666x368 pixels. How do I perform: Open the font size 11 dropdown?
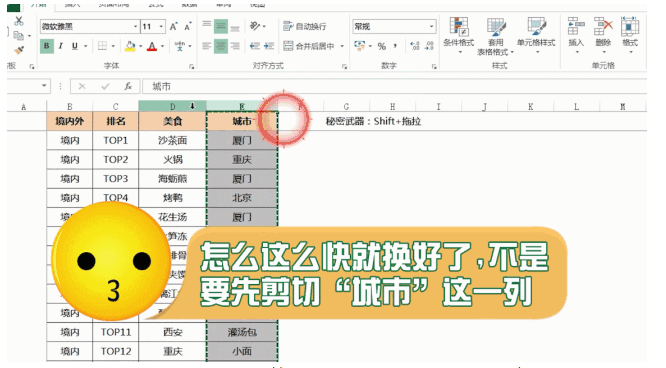[161, 27]
